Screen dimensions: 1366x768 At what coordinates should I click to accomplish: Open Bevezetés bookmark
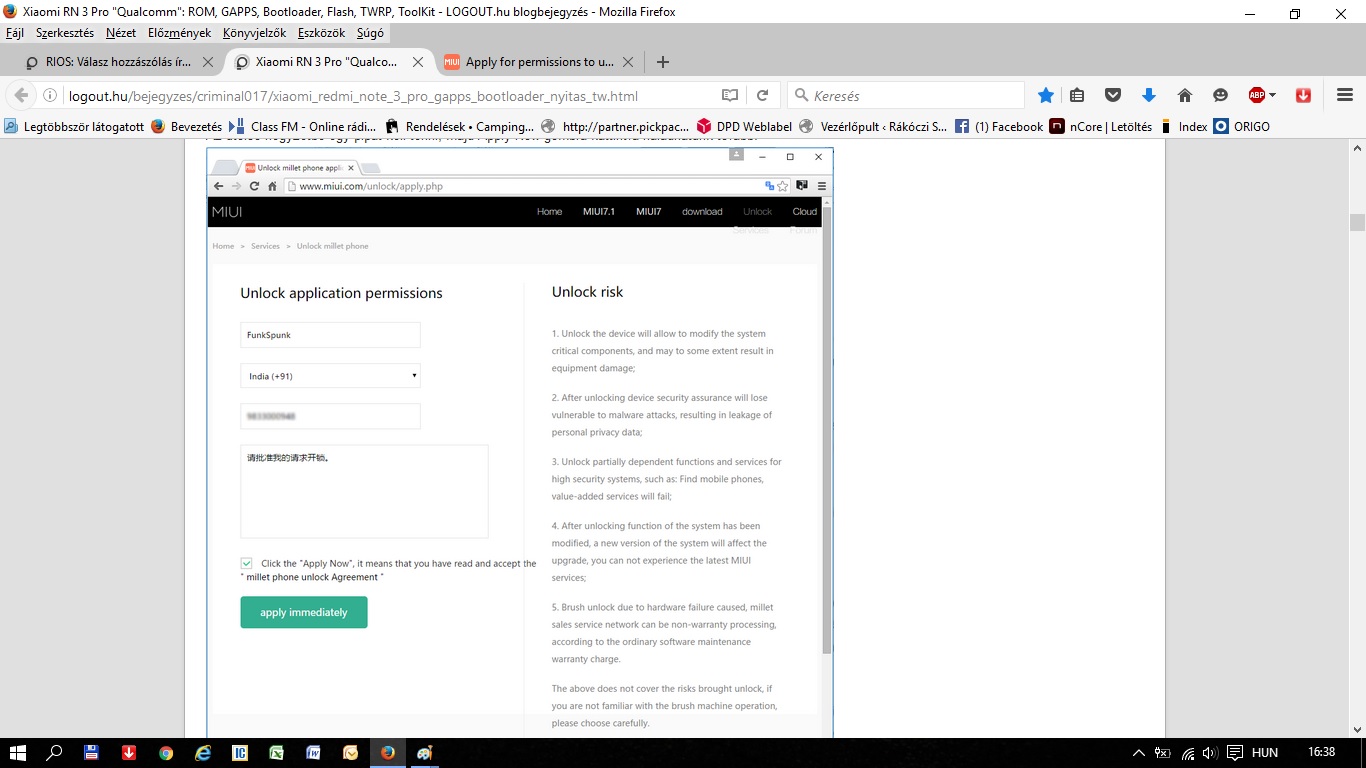click(x=187, y=127)
